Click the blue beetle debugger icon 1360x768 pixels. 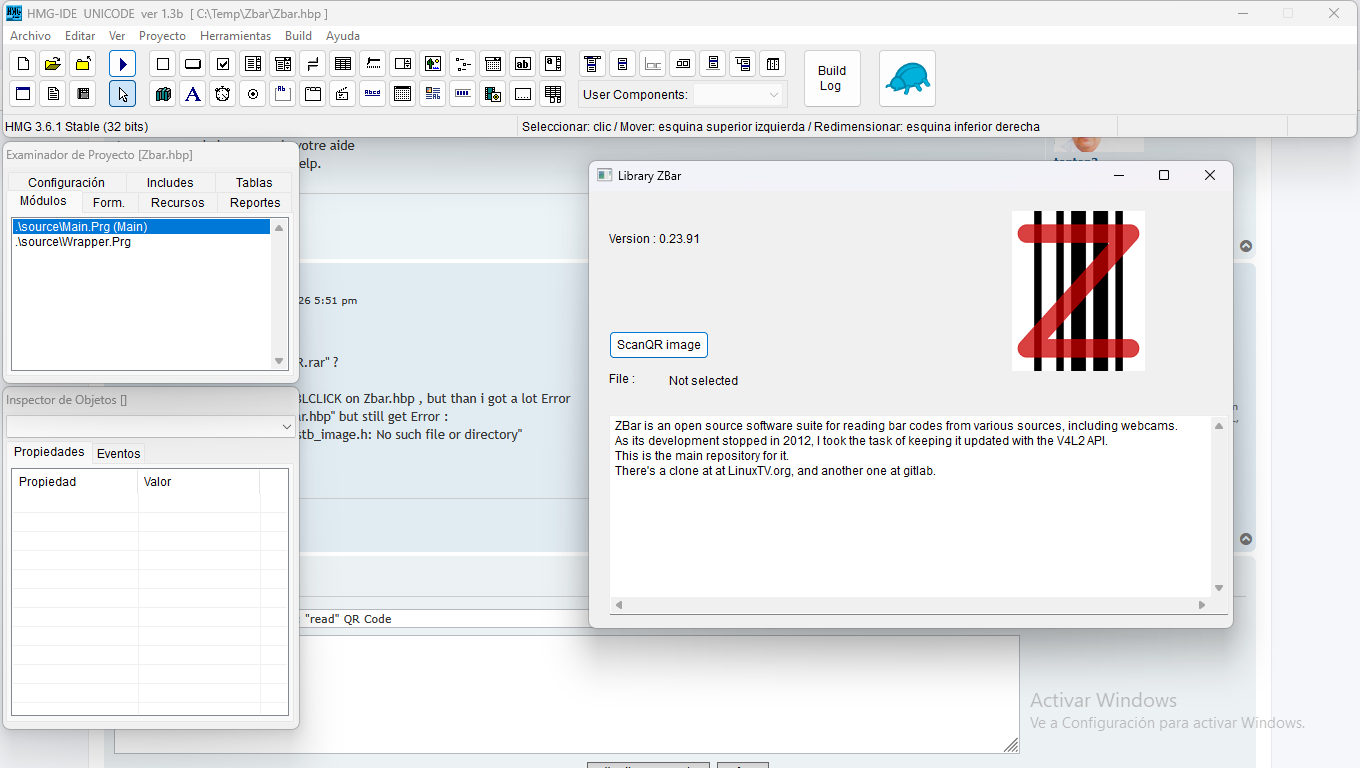[x=908, y=79]
